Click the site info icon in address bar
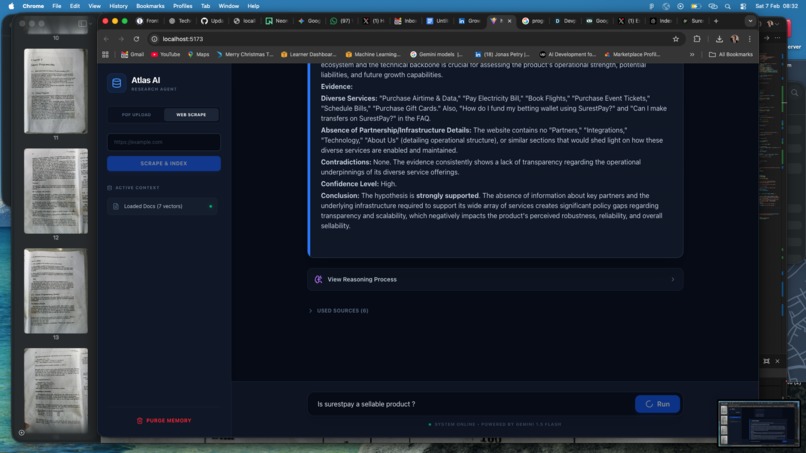 pyautogui.click(x=154, y=39)
